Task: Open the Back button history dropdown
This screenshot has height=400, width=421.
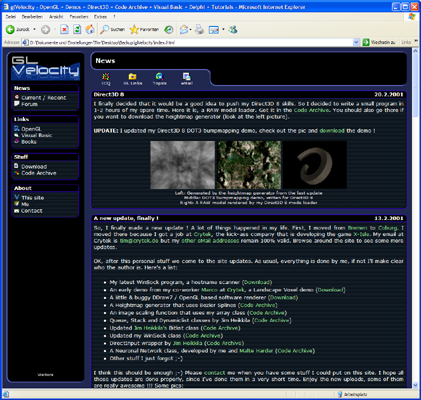Action: (x=34, y=29)
